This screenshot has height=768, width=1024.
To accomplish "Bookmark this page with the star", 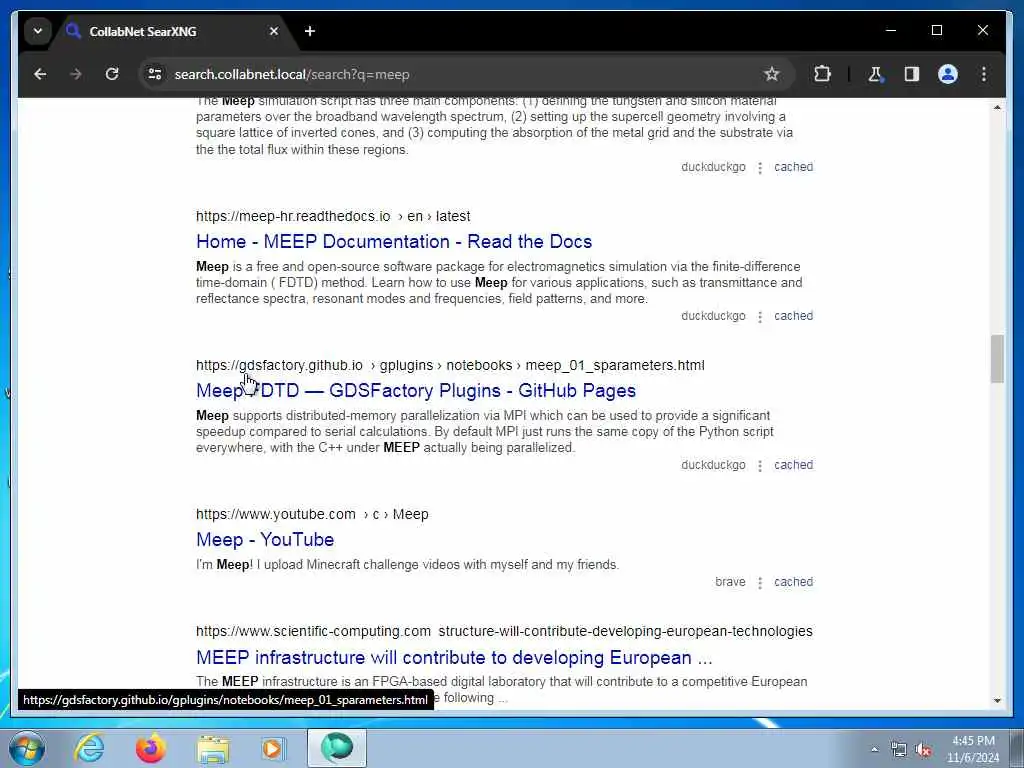I will 771,74.
